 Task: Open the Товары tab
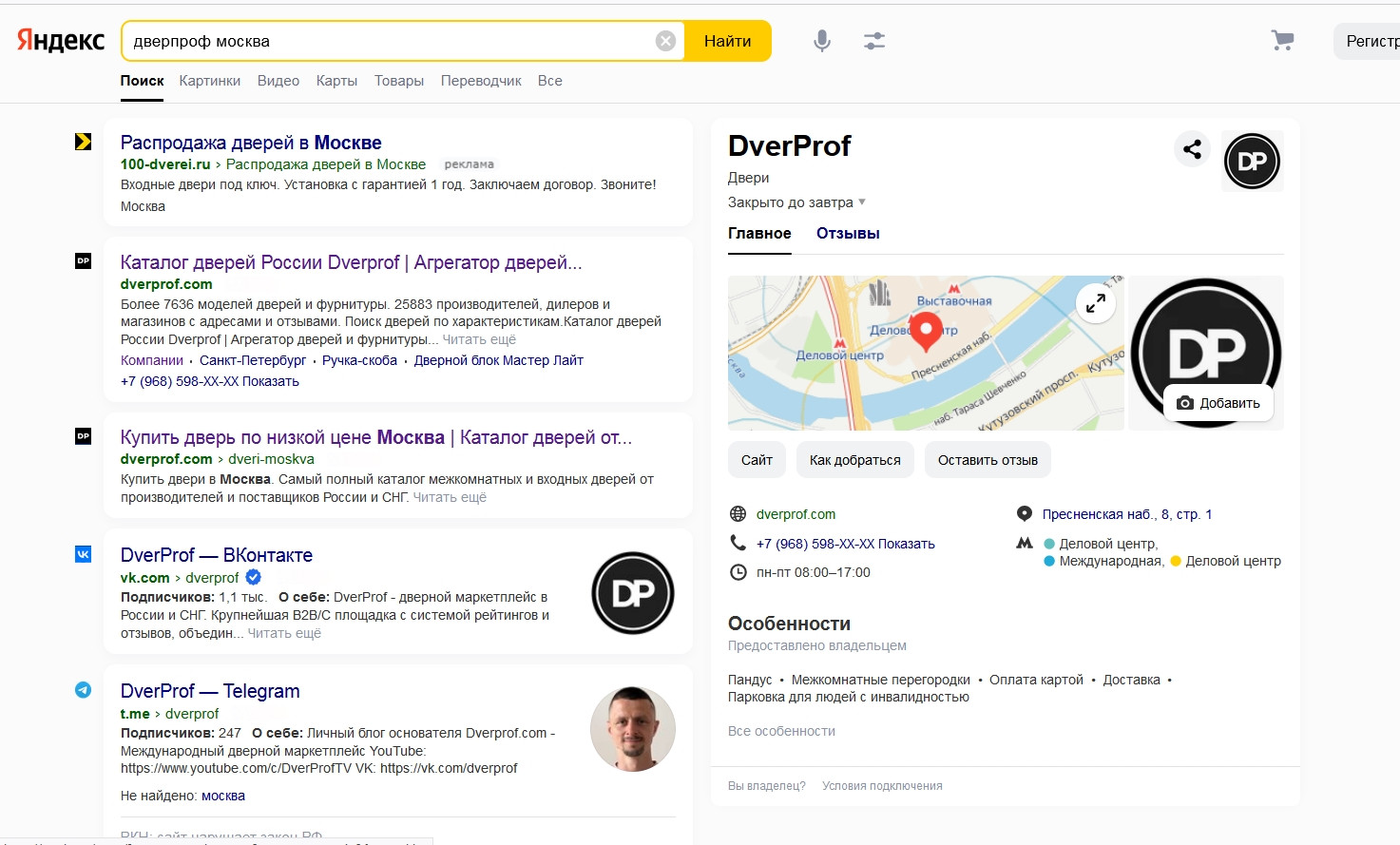click(399, 81)
